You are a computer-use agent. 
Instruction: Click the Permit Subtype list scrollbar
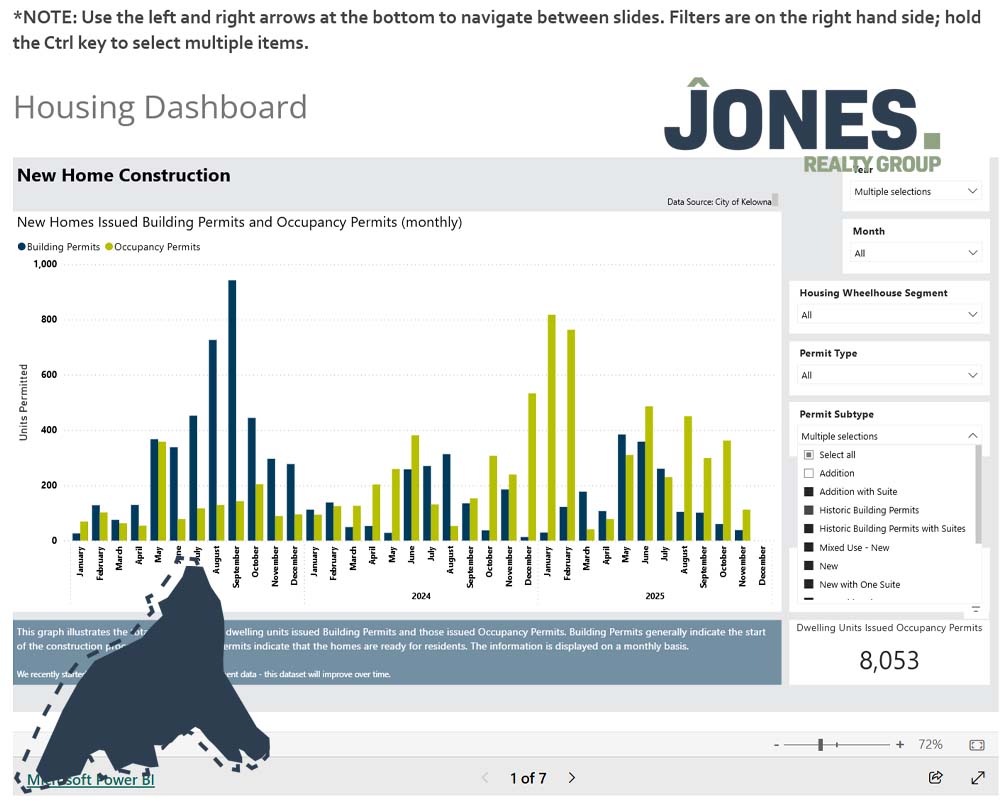[978, 495]
